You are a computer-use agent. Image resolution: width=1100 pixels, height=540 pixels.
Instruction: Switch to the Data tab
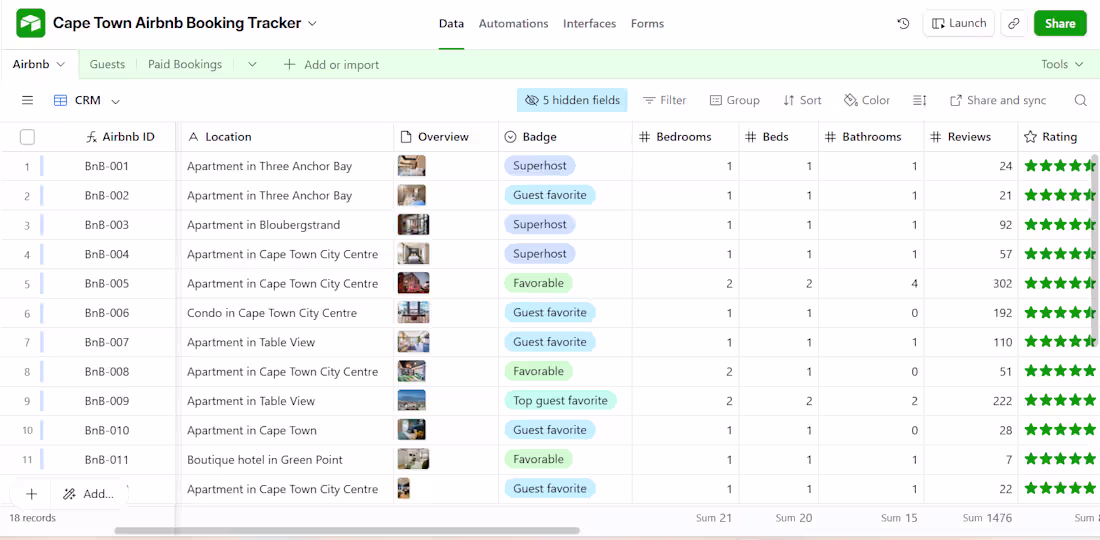coord(451,24)
